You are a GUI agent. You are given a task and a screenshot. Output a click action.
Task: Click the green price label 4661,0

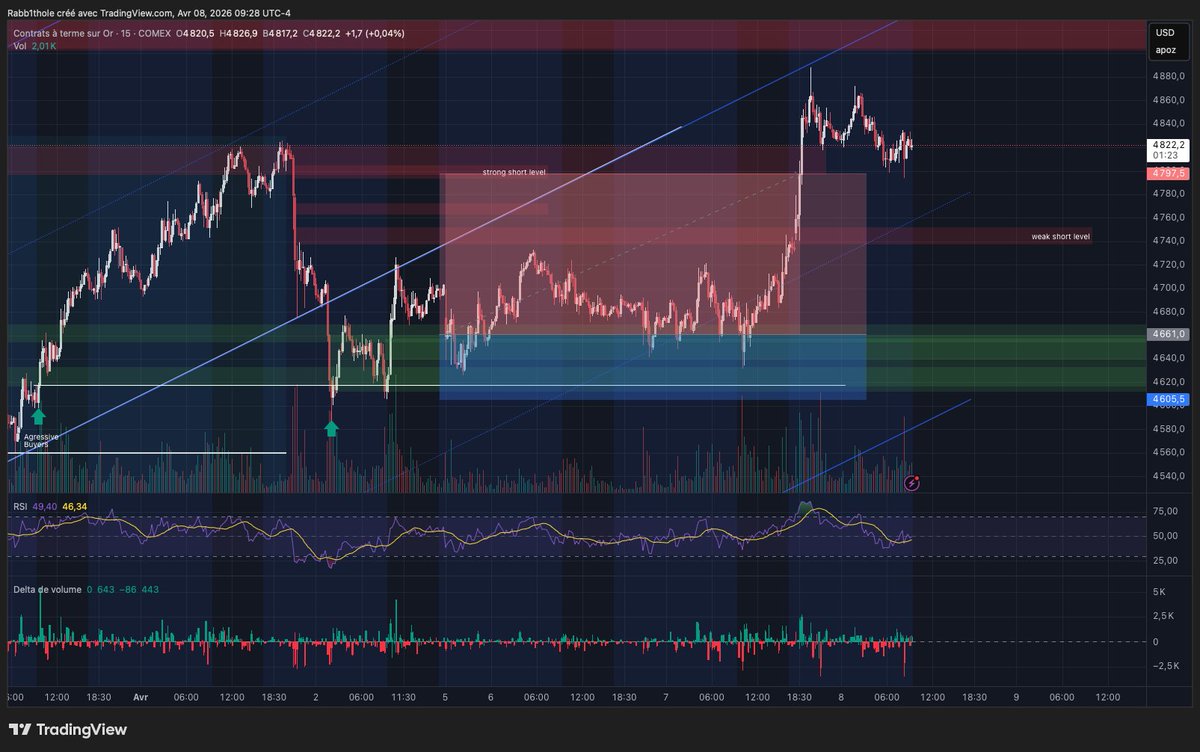[x=1167, y=333]
